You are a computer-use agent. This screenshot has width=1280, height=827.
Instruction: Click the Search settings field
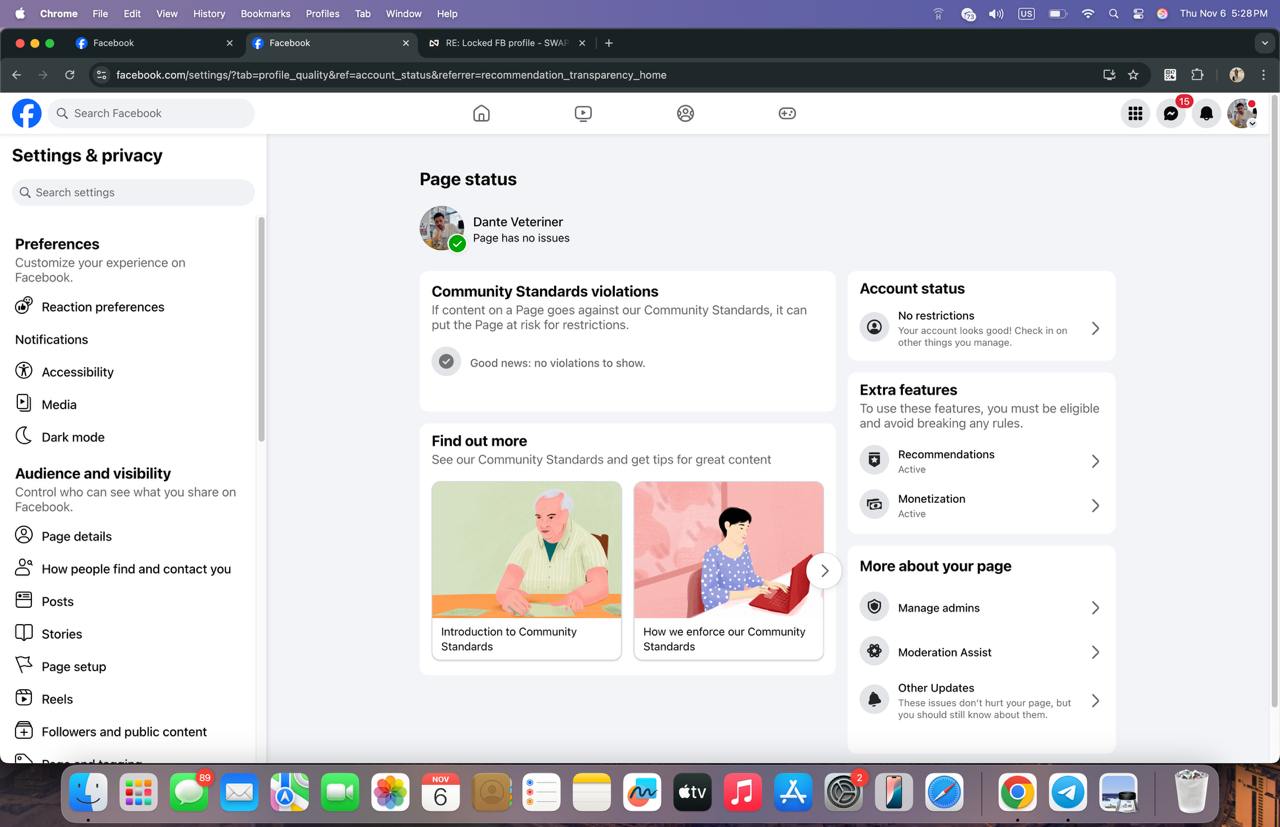pyautogui.click(x=133, y=192)
